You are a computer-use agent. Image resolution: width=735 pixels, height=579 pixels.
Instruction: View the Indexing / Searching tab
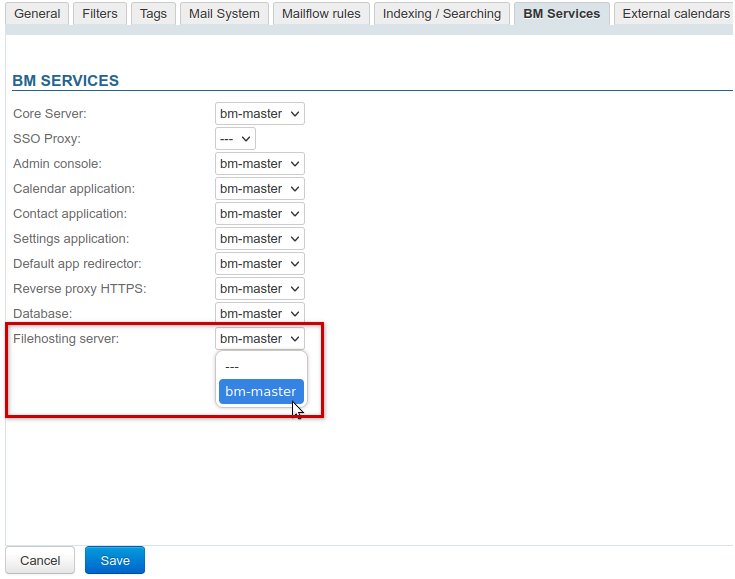tap(442, 14)
